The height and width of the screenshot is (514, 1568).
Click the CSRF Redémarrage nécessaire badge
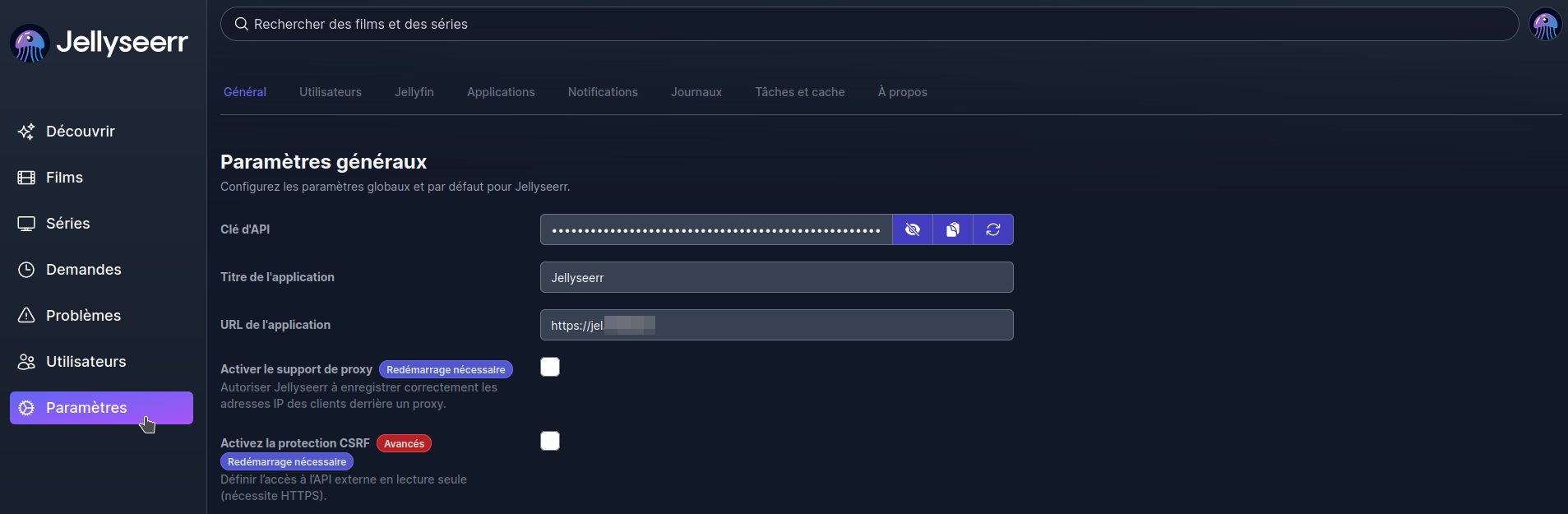tap(287, 461)
